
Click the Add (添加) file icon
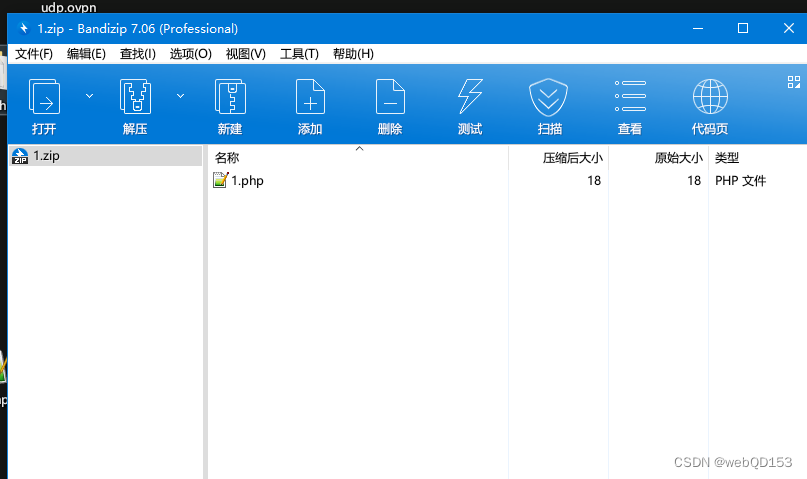click(x=310, y=97)
